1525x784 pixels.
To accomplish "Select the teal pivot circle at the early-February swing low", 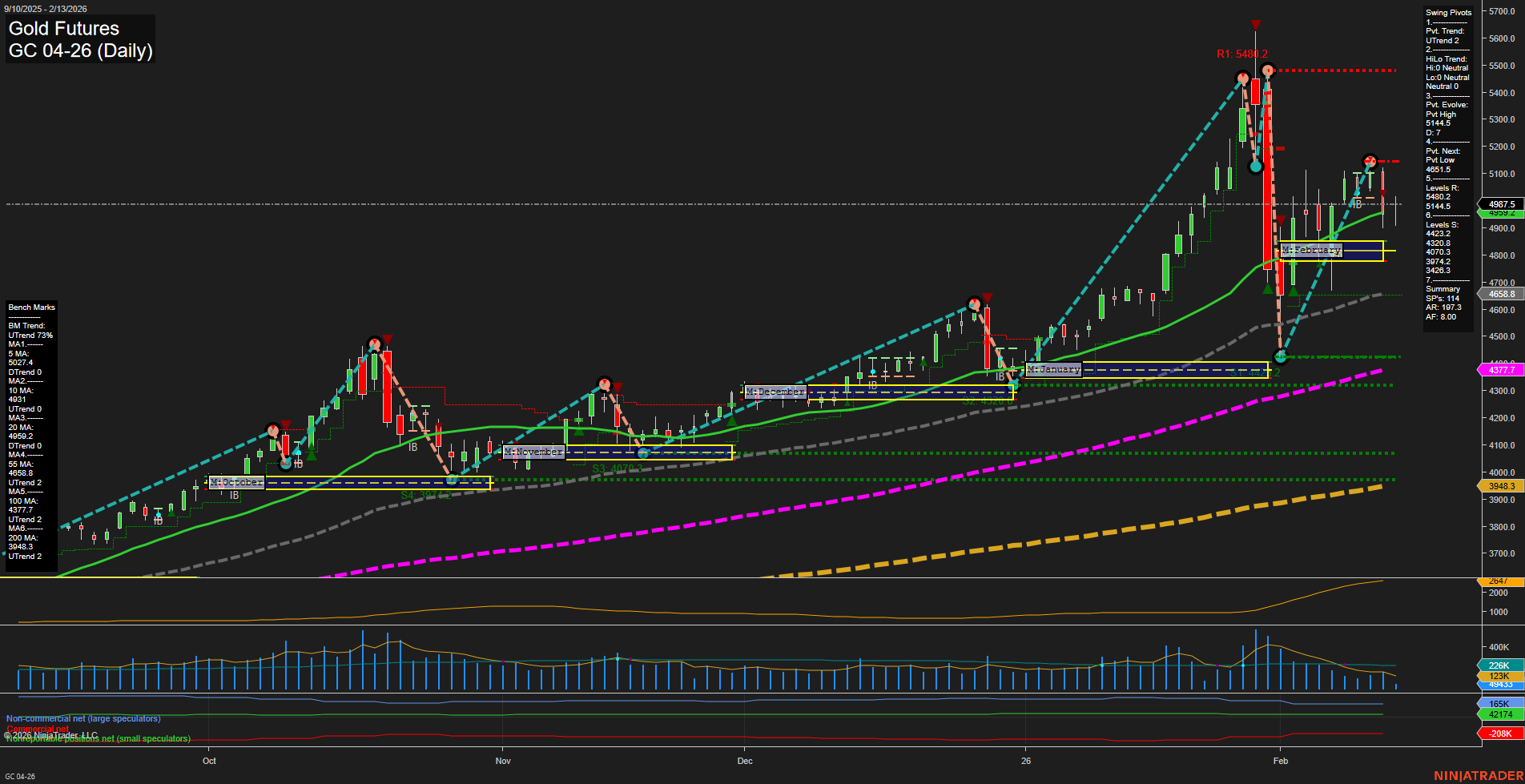I will pos(1280,356).
